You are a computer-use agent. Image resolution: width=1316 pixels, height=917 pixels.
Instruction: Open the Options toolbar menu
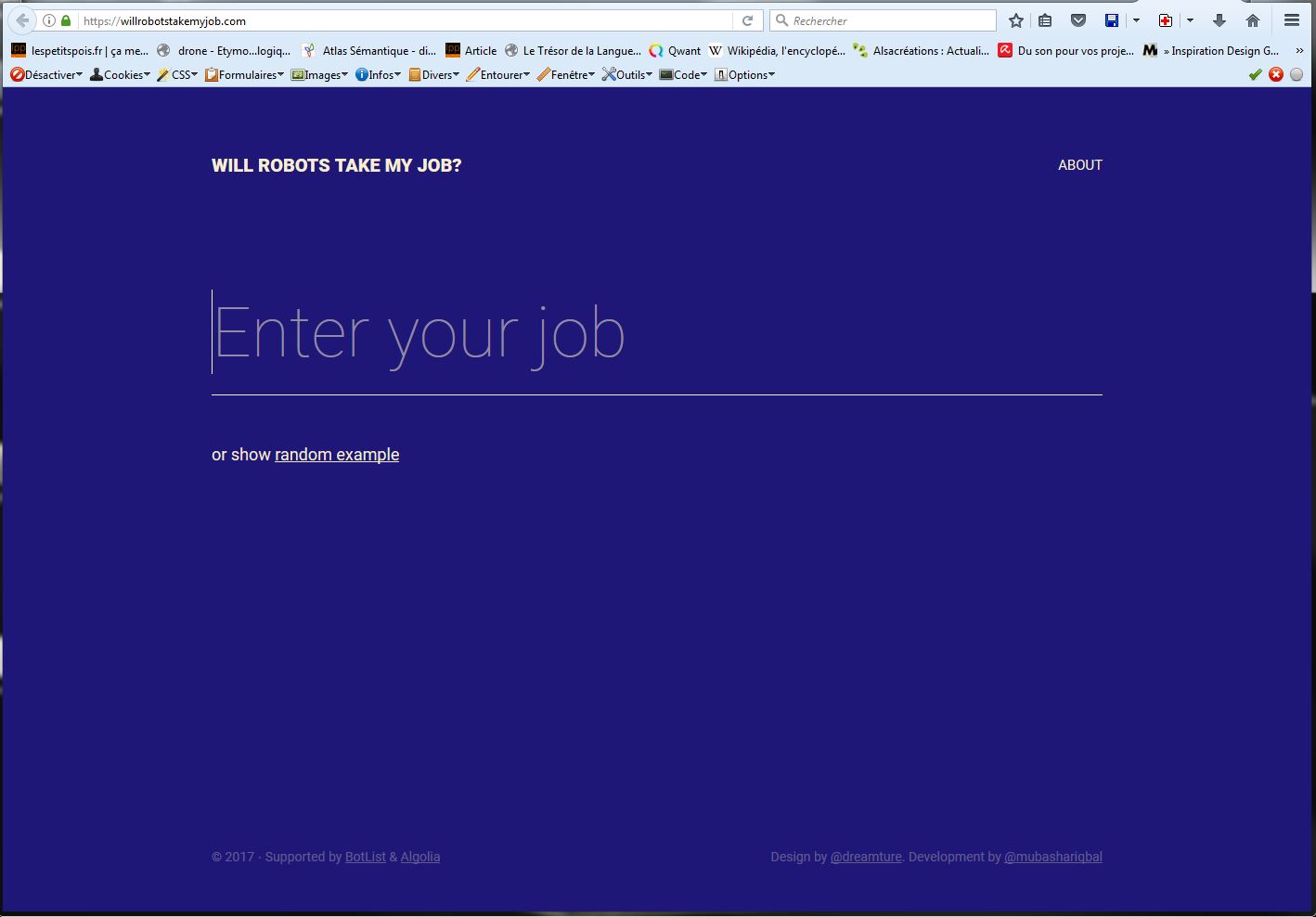(x=744, y=74)
